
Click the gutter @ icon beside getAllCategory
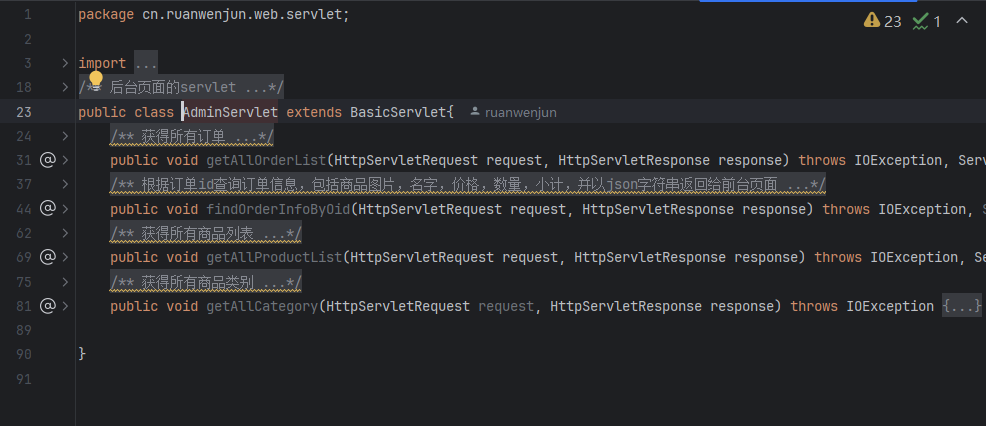[46, 306]
